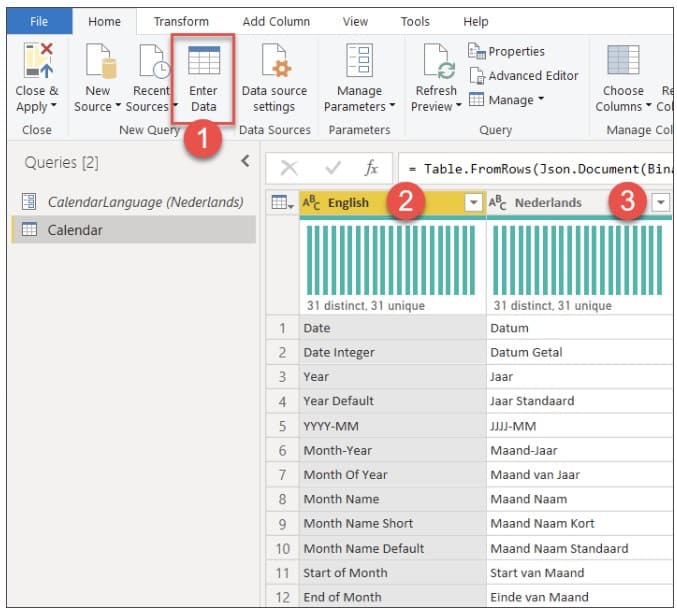677x612 pixels.
Task: Open the Help tab
Action: point(475,21)
